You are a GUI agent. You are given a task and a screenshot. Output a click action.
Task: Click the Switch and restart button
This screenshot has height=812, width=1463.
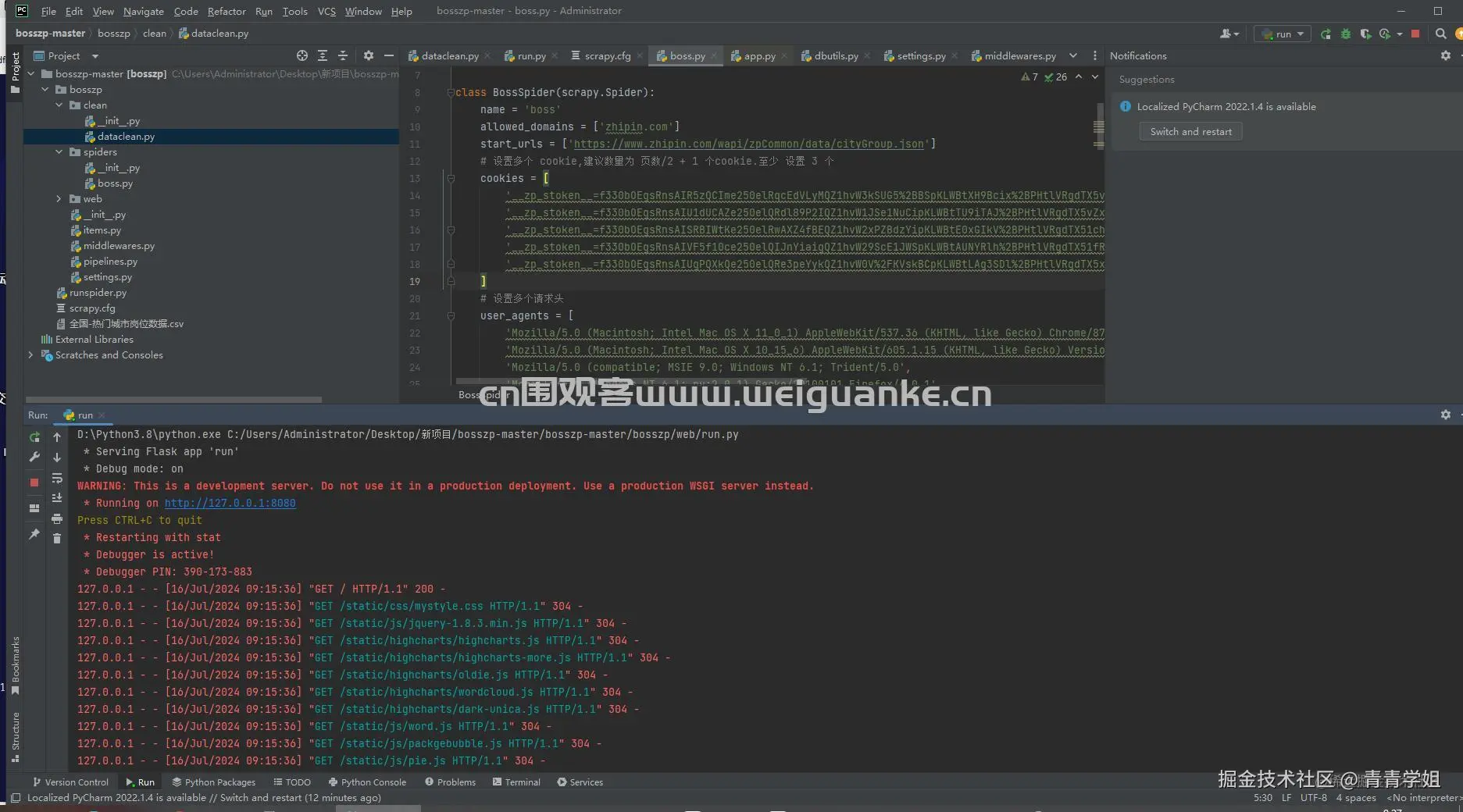pos(1190,132)
